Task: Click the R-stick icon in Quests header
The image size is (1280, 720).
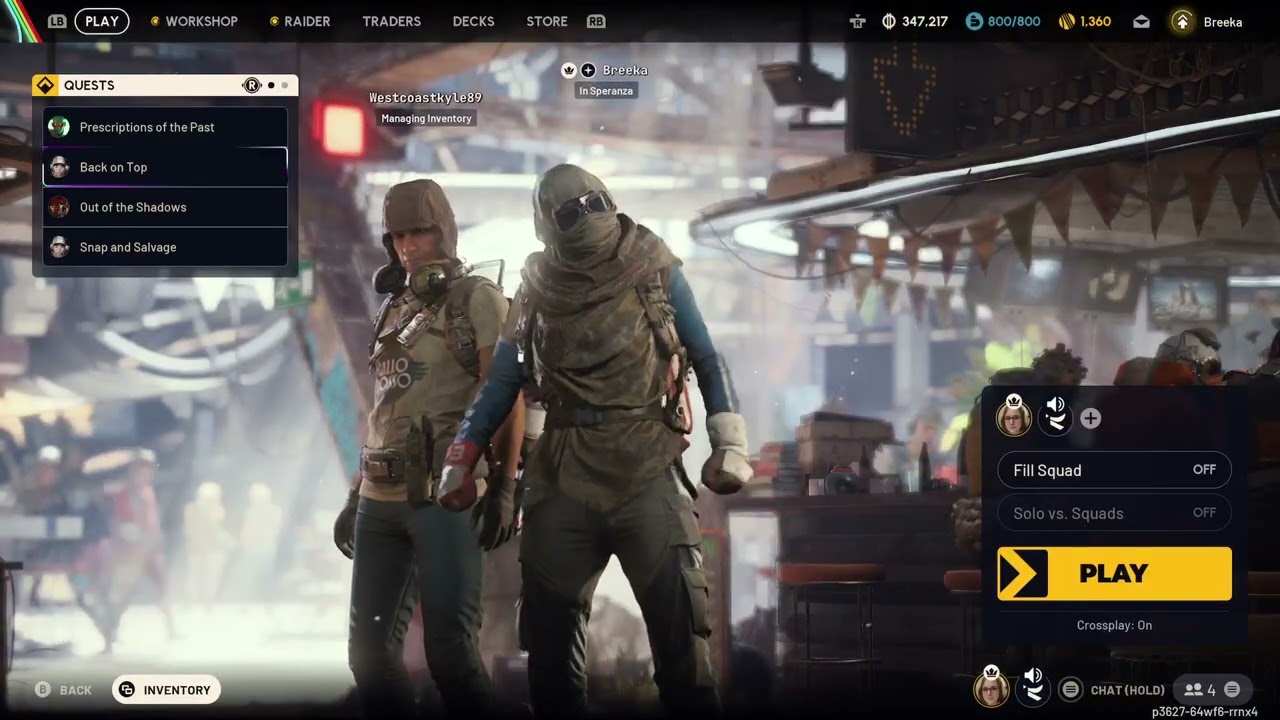Action: (x=252, y=85)
